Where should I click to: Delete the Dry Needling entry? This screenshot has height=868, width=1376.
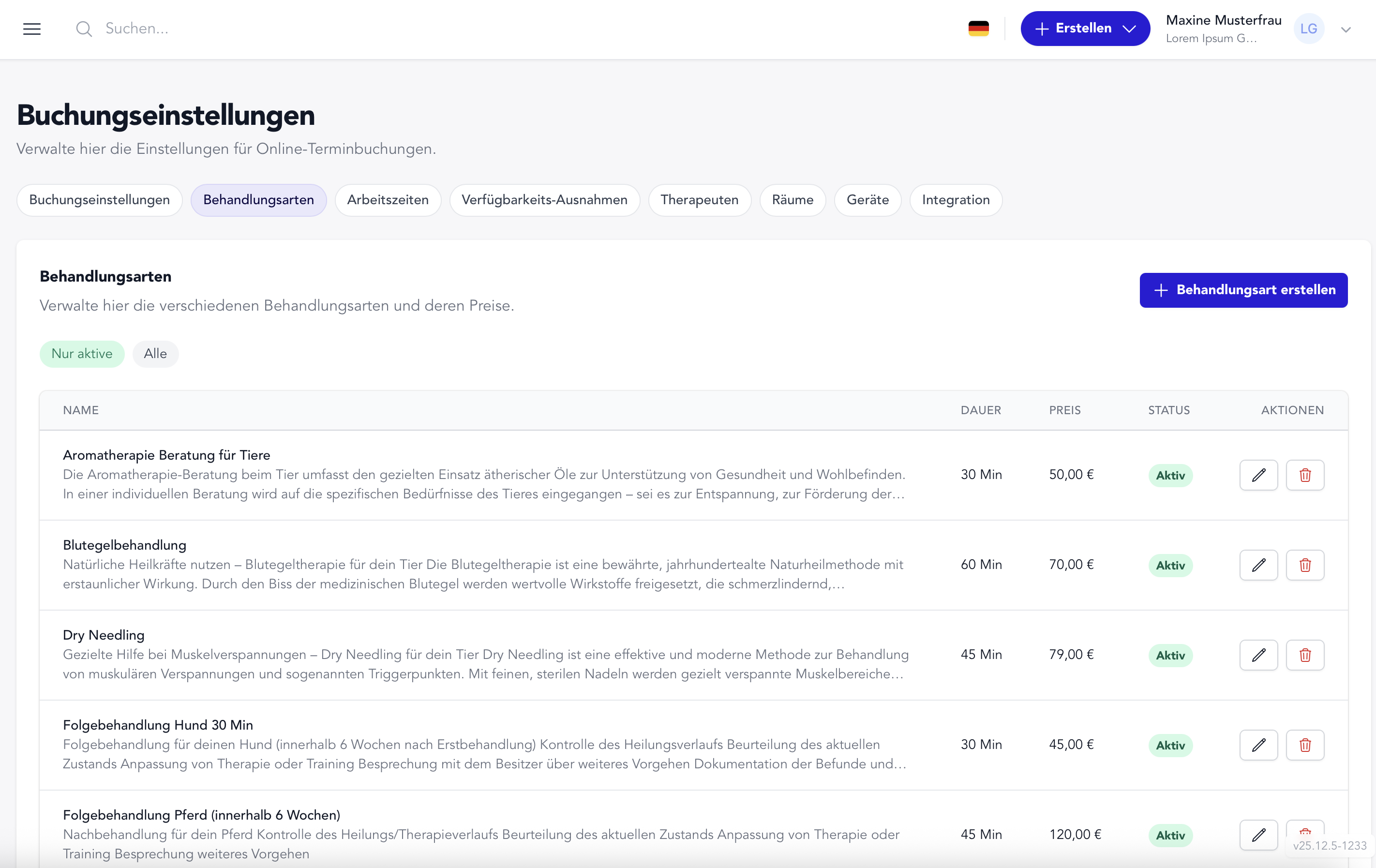1305,655
